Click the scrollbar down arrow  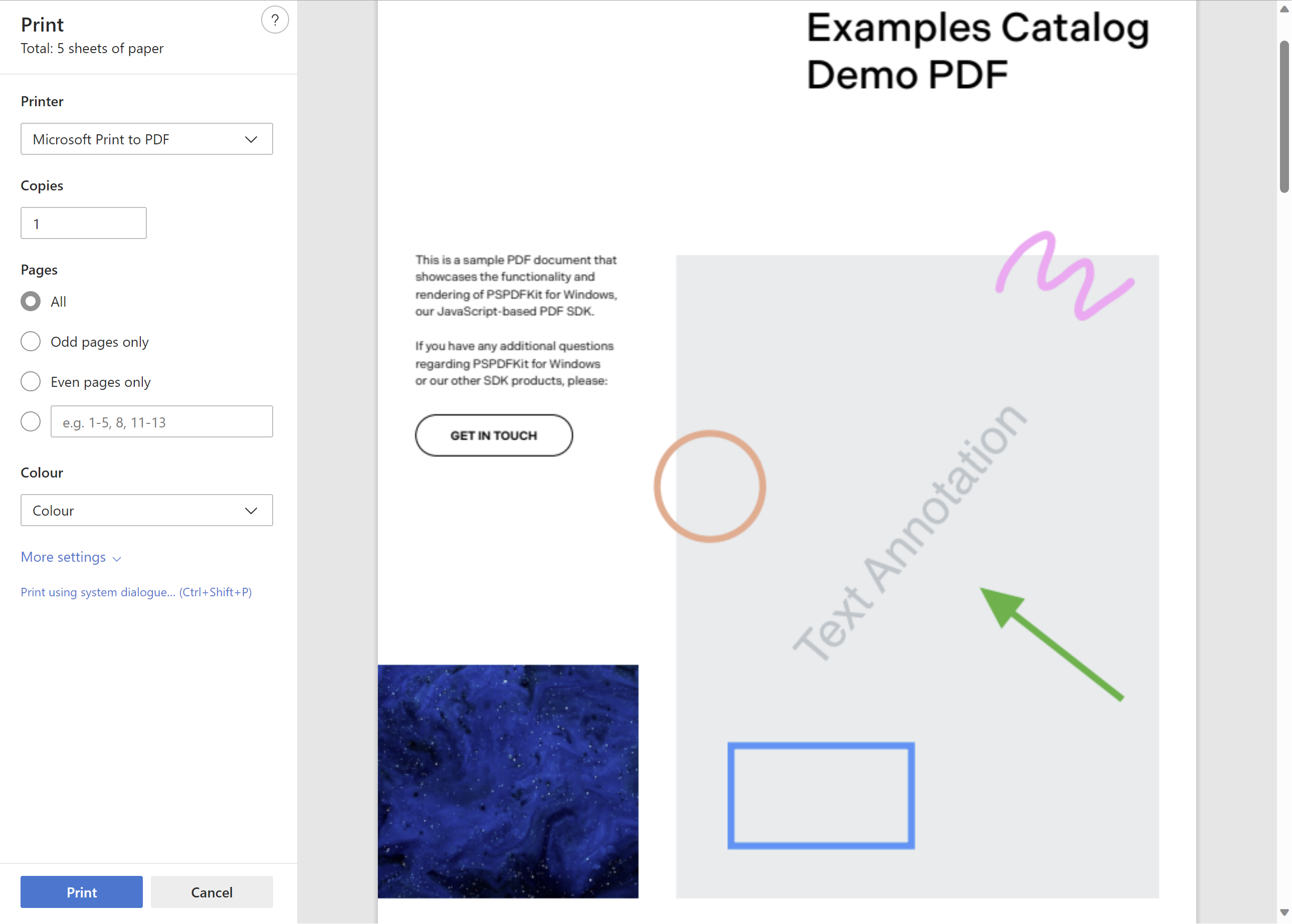[1284, 912]
